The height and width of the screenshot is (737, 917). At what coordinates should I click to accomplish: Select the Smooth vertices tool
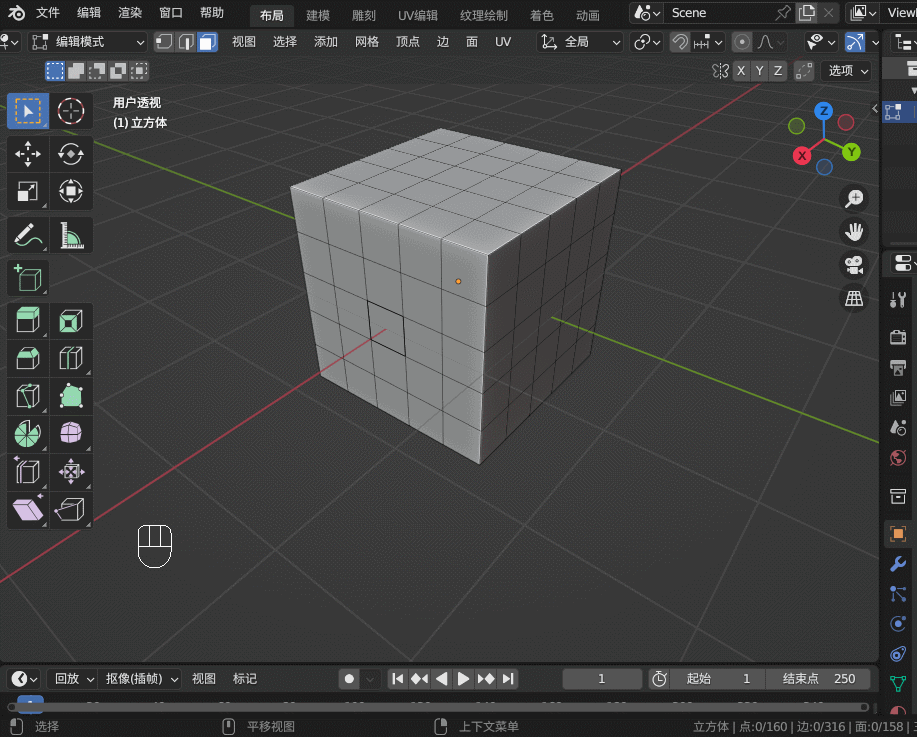pos(71,433)
